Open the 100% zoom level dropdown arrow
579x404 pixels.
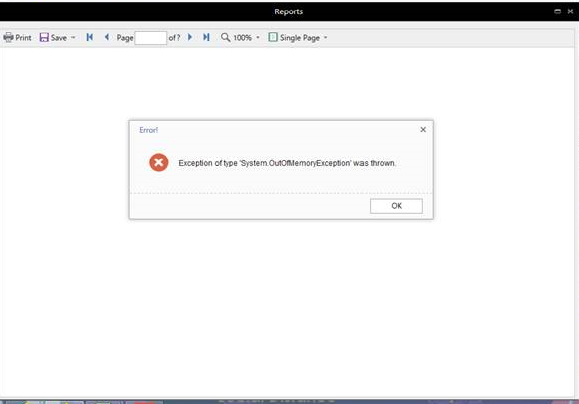click(258, 38)
